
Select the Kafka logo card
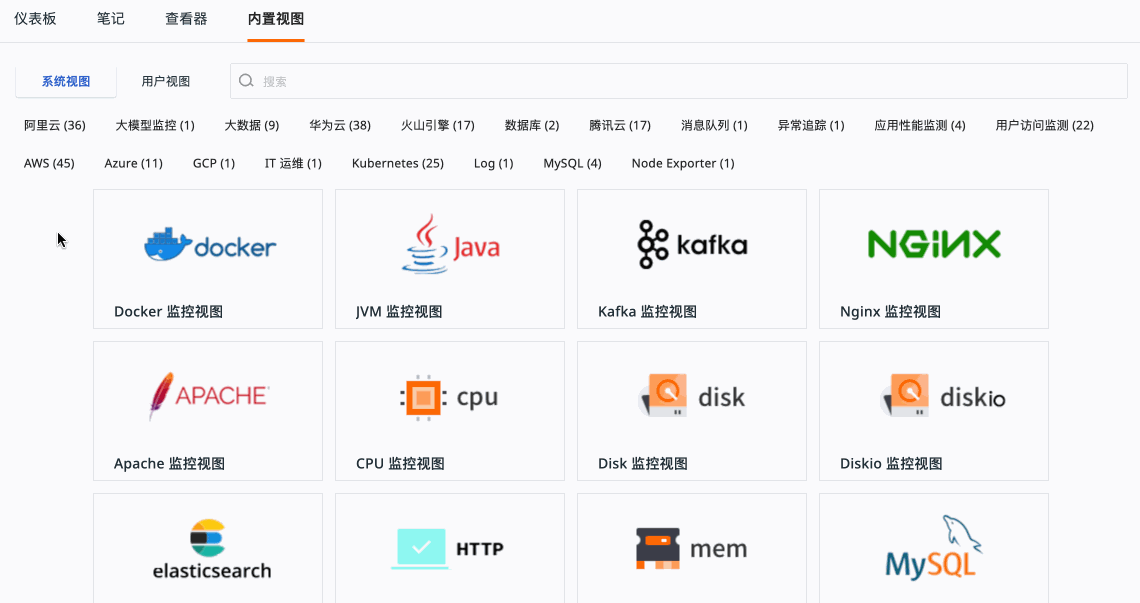(x=692, y=245)
